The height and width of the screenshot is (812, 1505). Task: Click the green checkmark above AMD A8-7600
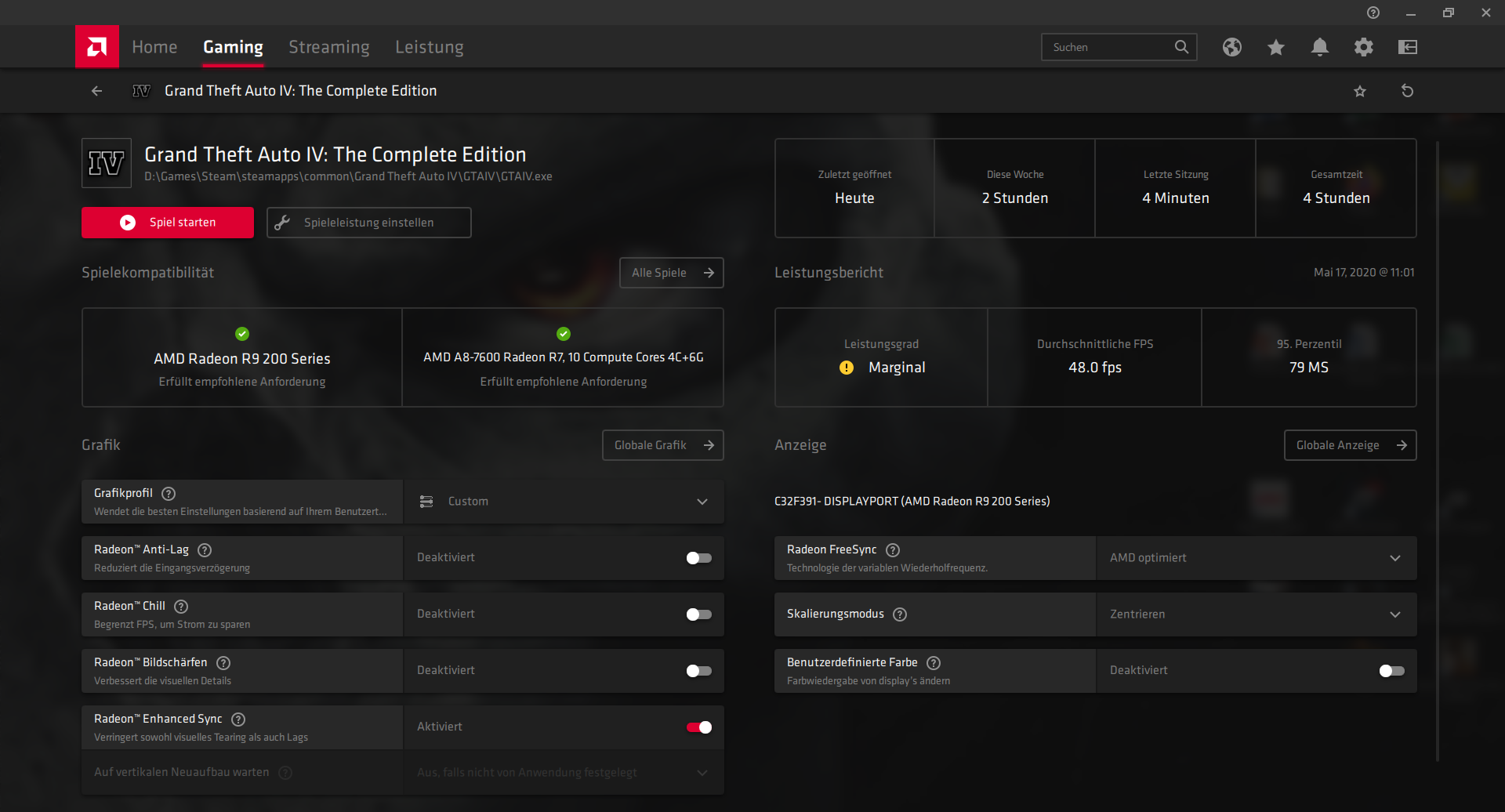564,334
